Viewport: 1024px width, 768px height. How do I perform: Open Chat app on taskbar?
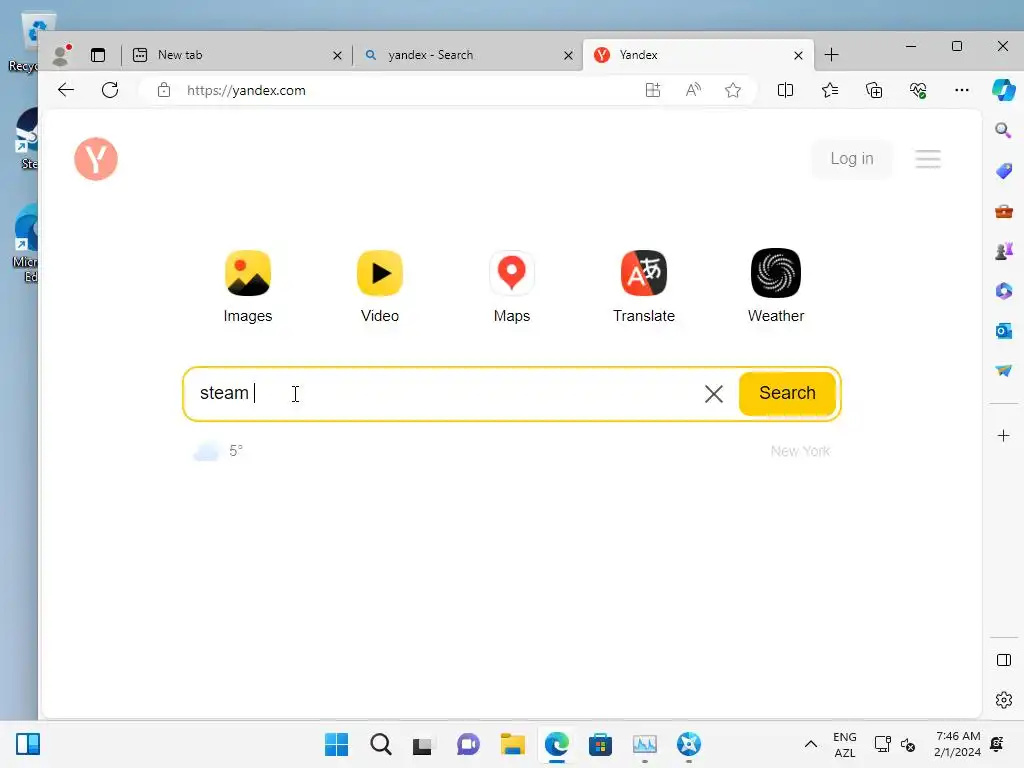click(468, 744)
